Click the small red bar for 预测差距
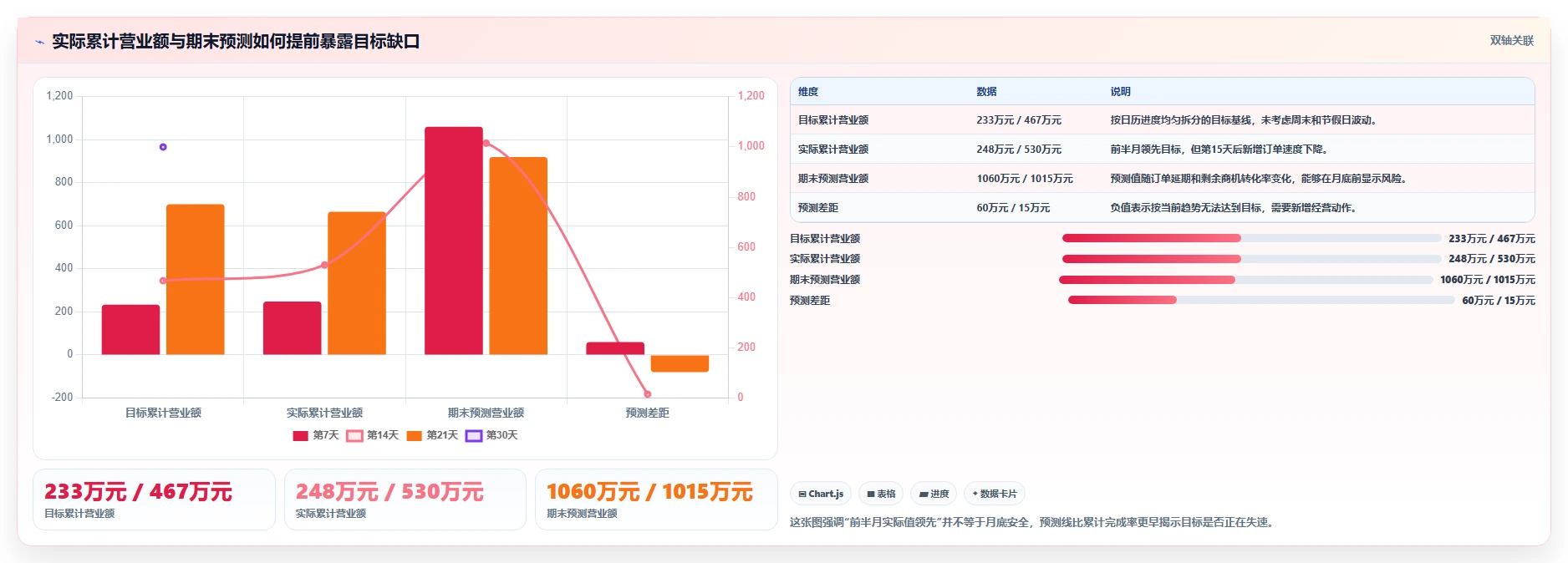Screen dimensions: 1568x563 pos(615,348)
